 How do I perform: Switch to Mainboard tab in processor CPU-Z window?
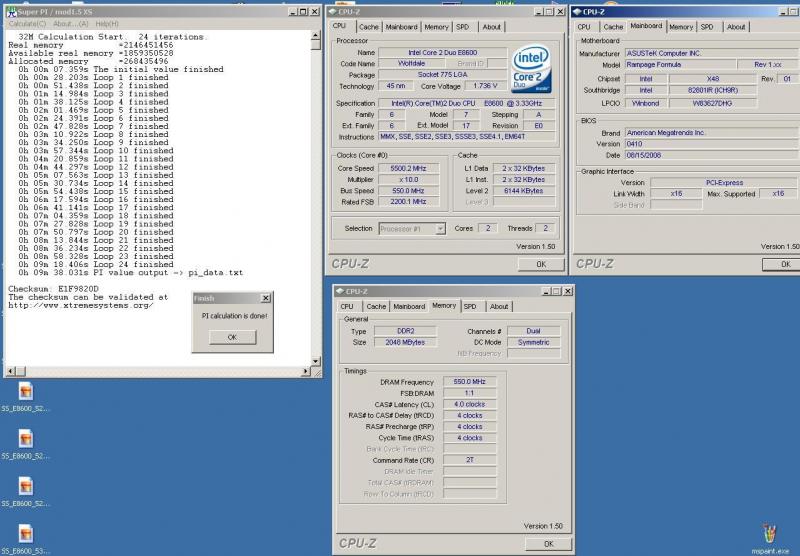(x=402, y=27)
